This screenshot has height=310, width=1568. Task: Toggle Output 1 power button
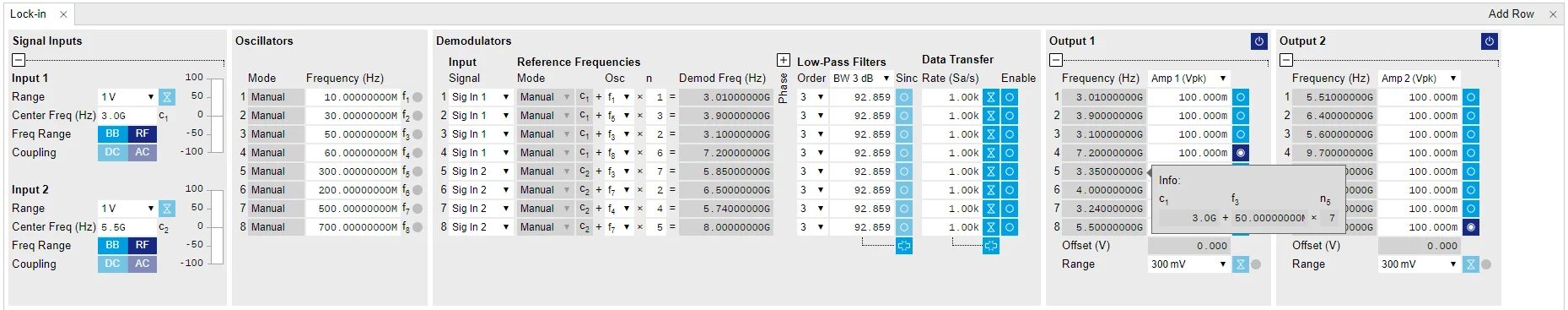1259,41
